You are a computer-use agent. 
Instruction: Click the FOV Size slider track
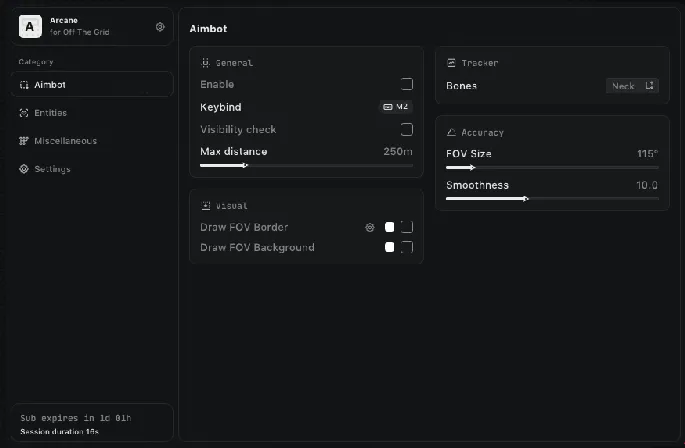coord(552,168)
